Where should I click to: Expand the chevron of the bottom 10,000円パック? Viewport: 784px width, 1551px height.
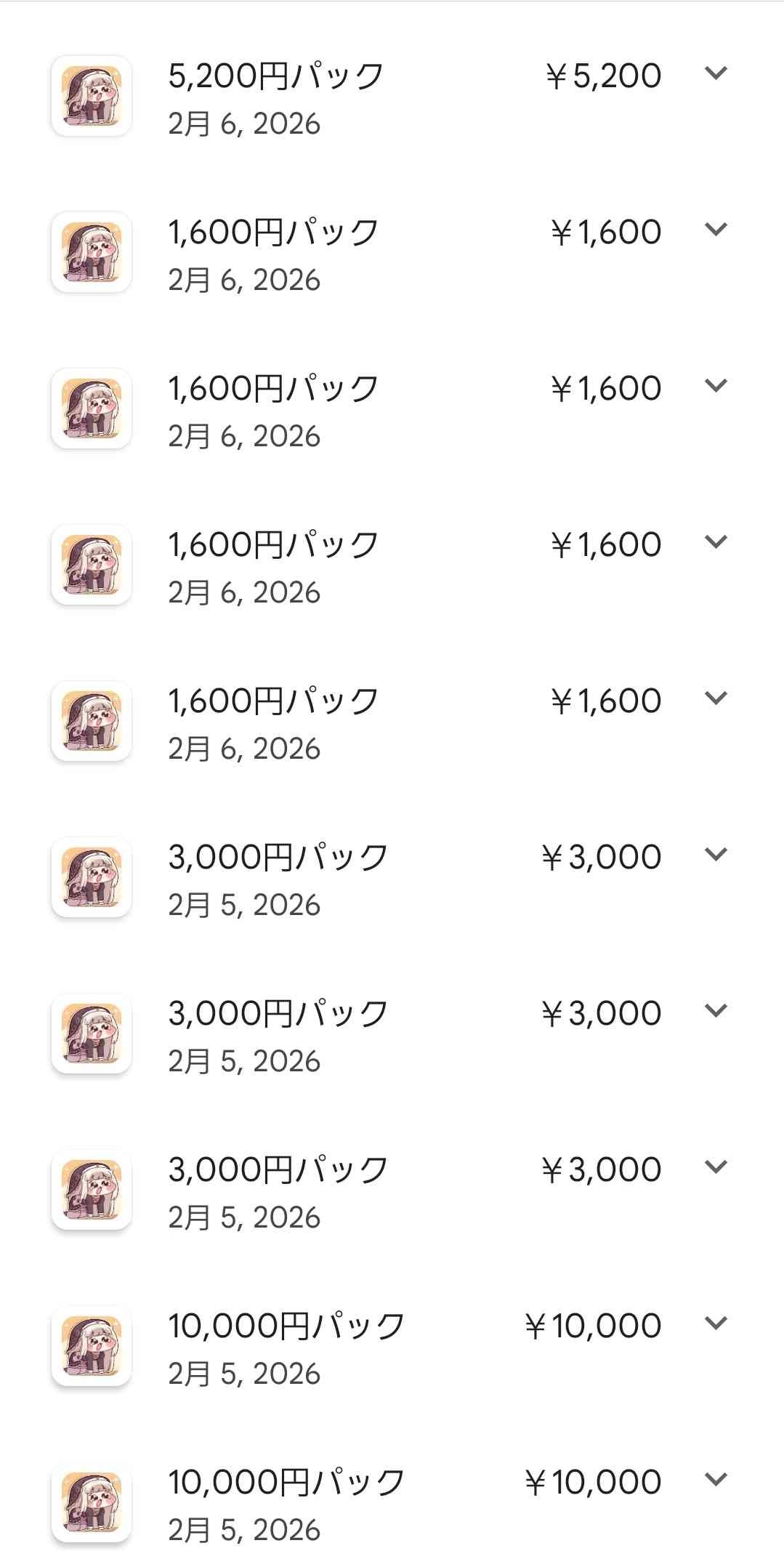[716, 1479]
